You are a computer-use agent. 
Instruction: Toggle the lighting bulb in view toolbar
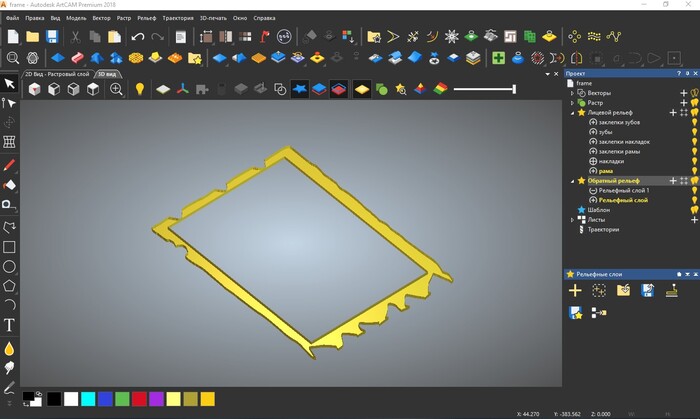140,90
